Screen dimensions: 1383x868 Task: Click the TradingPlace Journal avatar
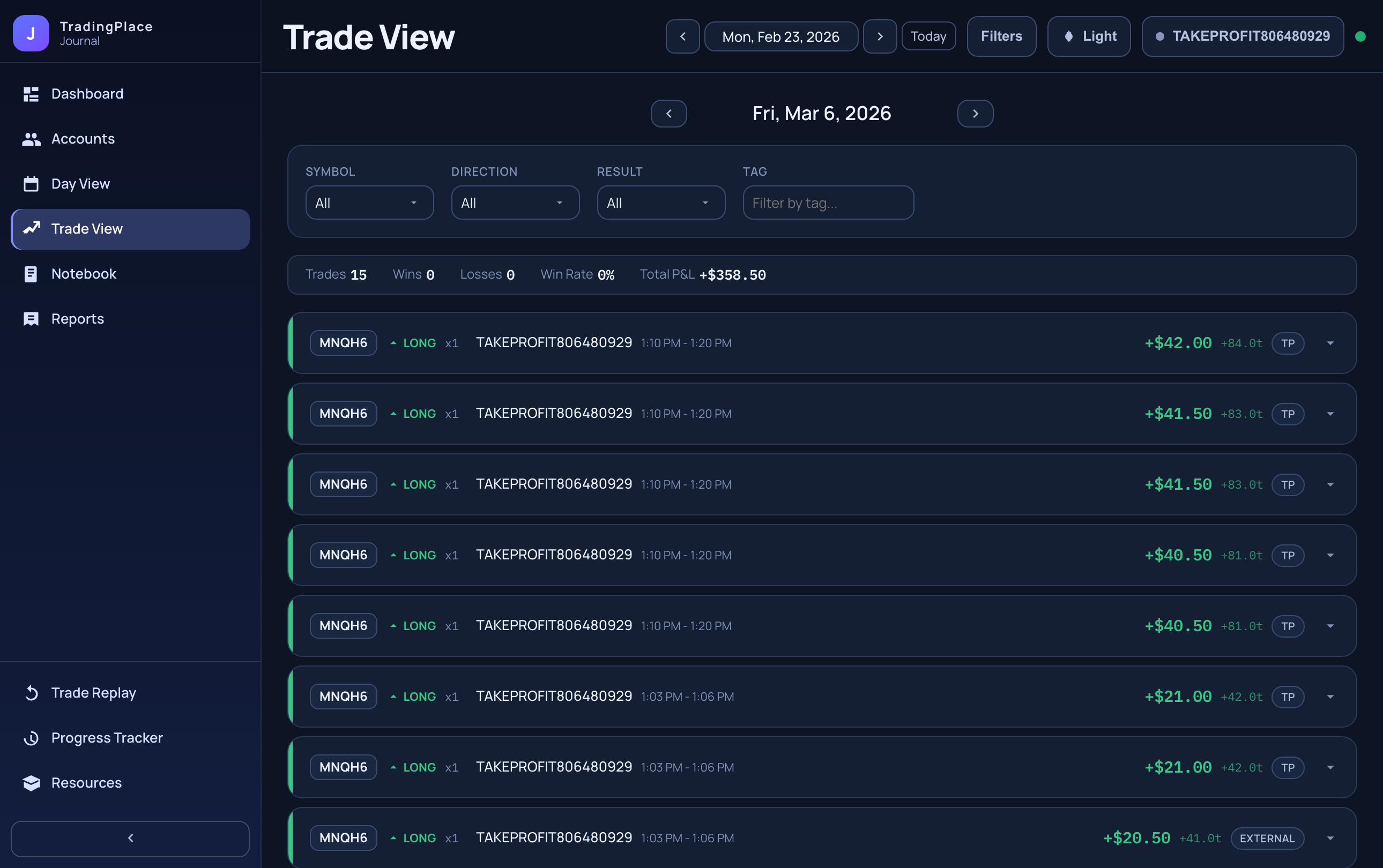point(31,33)
